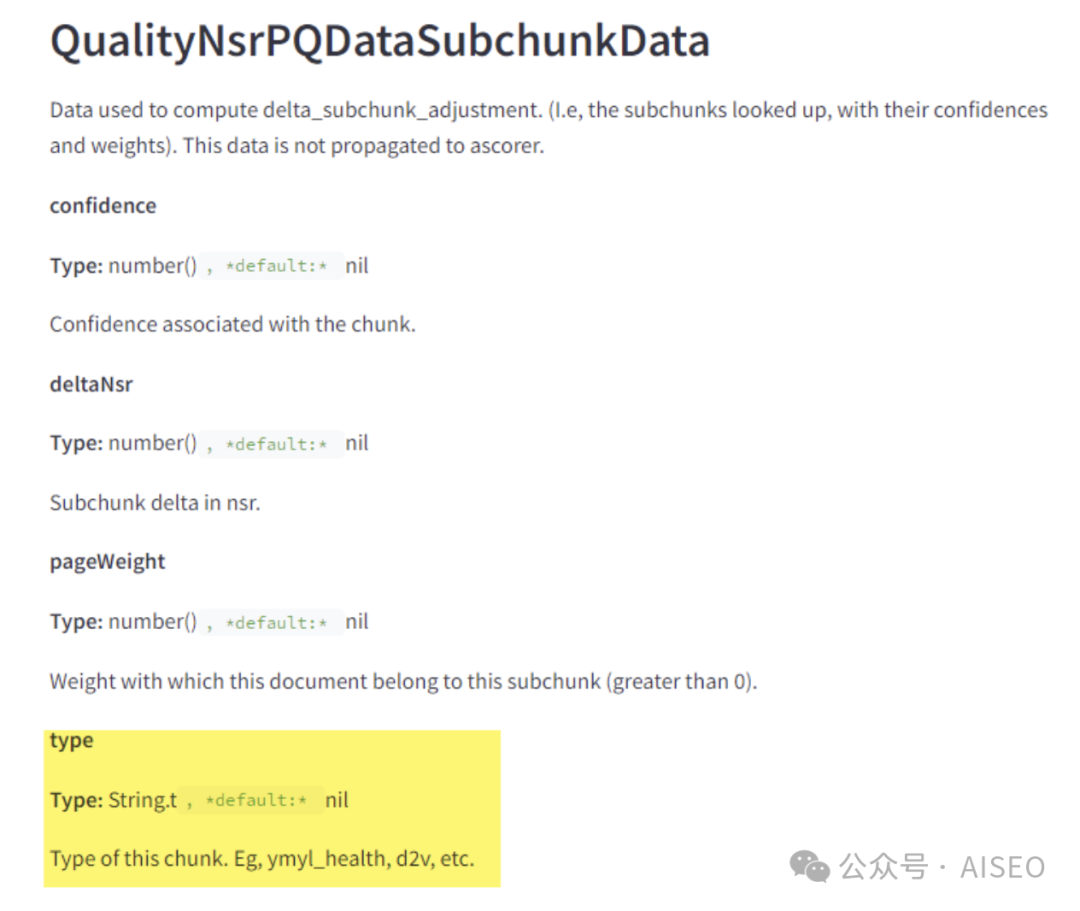Click number() type under pageWeight

coord(153,622)
